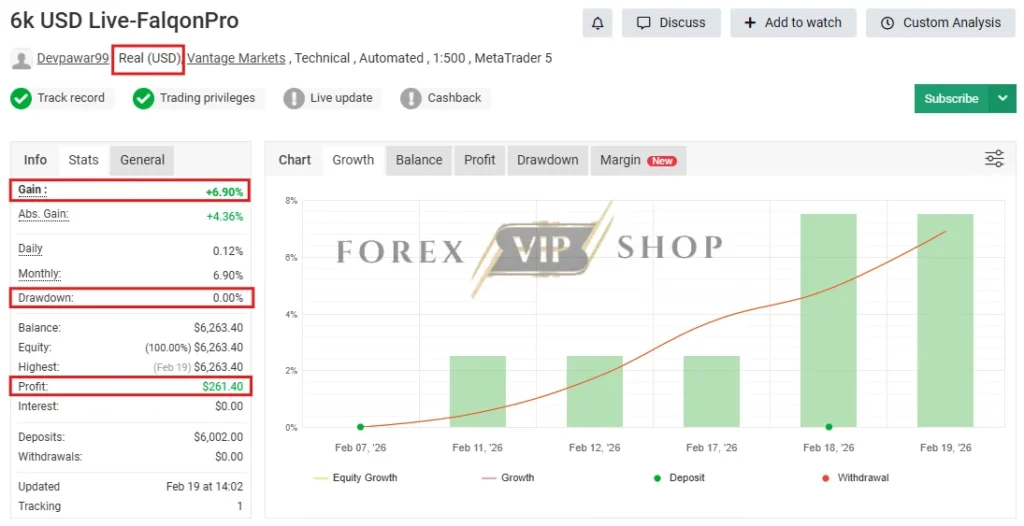Click the Feb 11 '26 chart bar

pos(477,391)
